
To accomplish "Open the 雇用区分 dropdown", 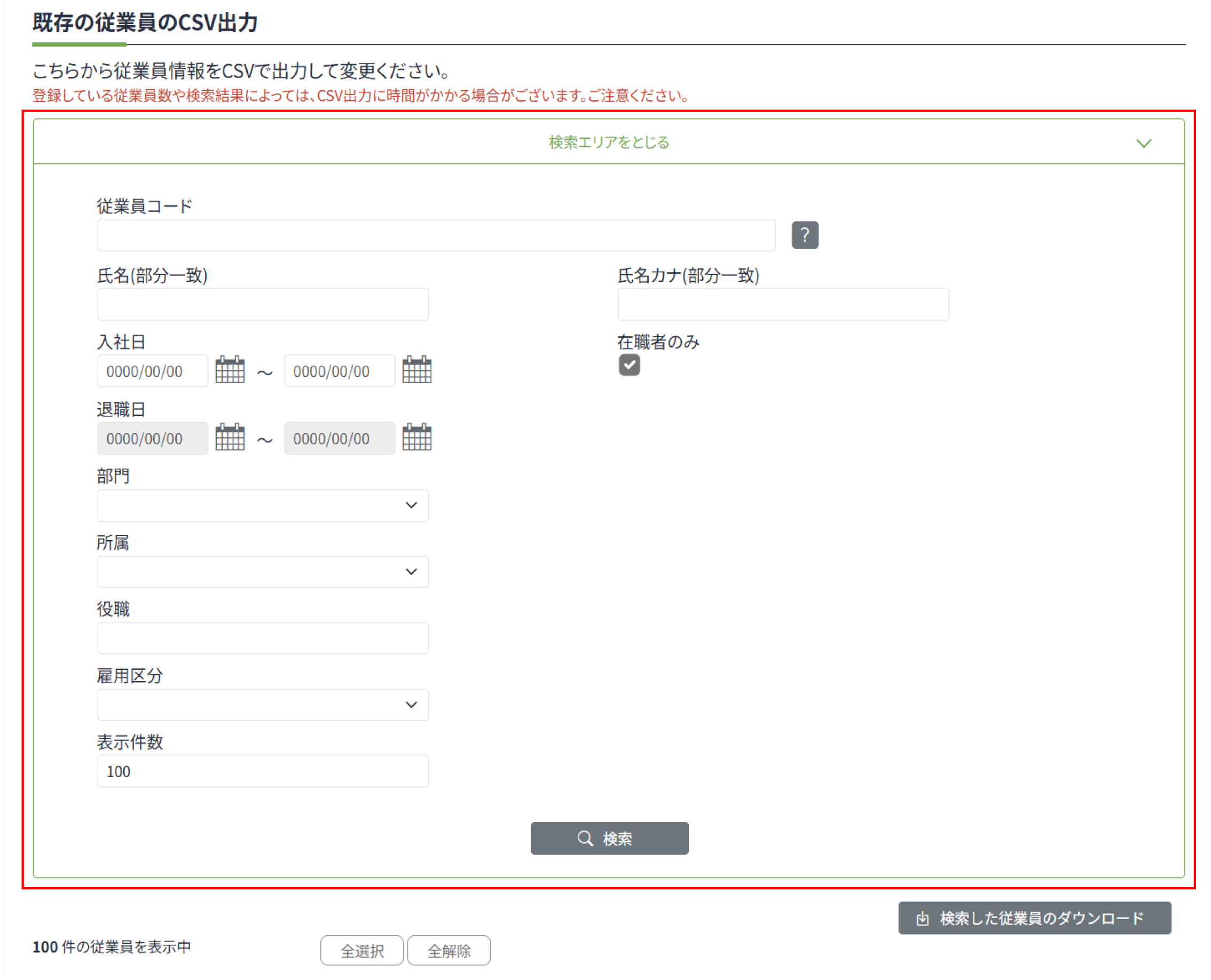I will [x=263, y=705].
